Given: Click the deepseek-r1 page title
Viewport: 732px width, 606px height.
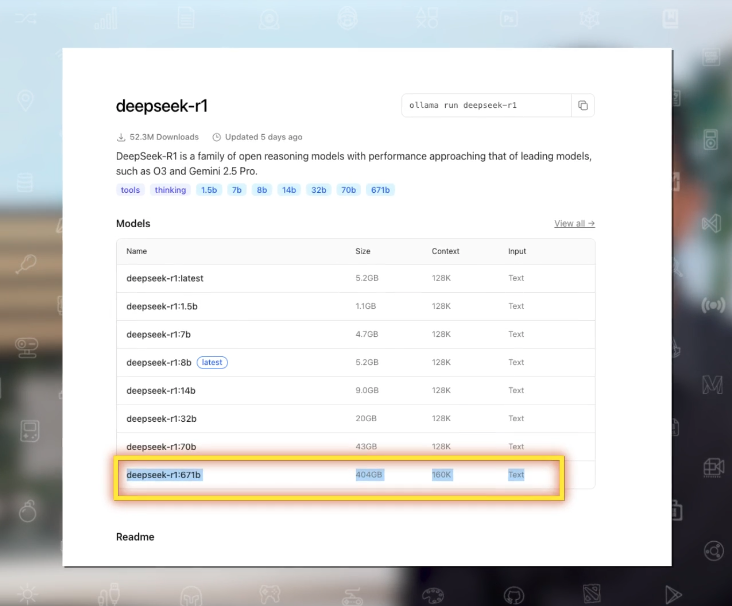Looking at the screenshot, I should coord(162,106).
